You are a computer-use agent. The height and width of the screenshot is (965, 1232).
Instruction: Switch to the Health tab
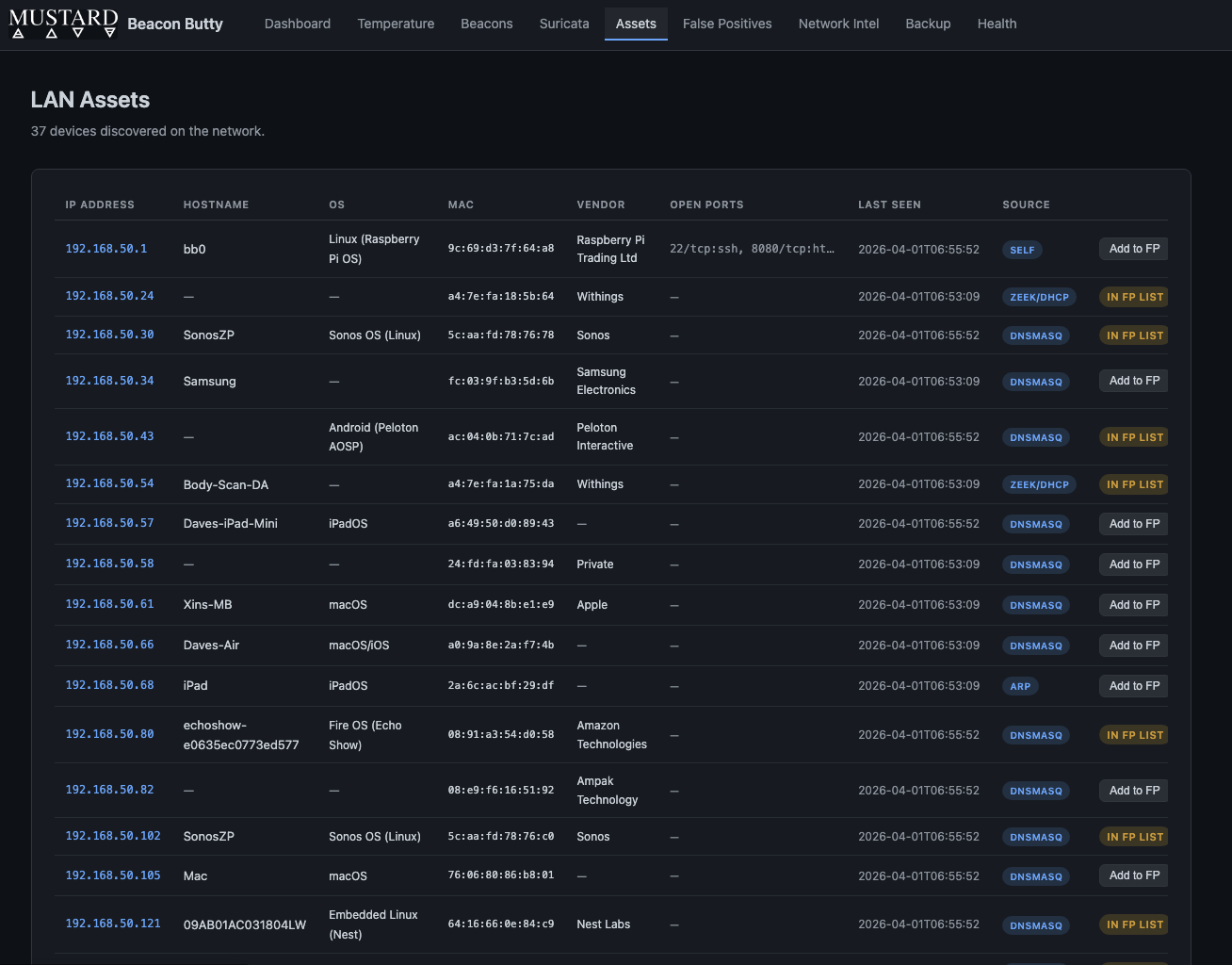(x=997, y=24)
